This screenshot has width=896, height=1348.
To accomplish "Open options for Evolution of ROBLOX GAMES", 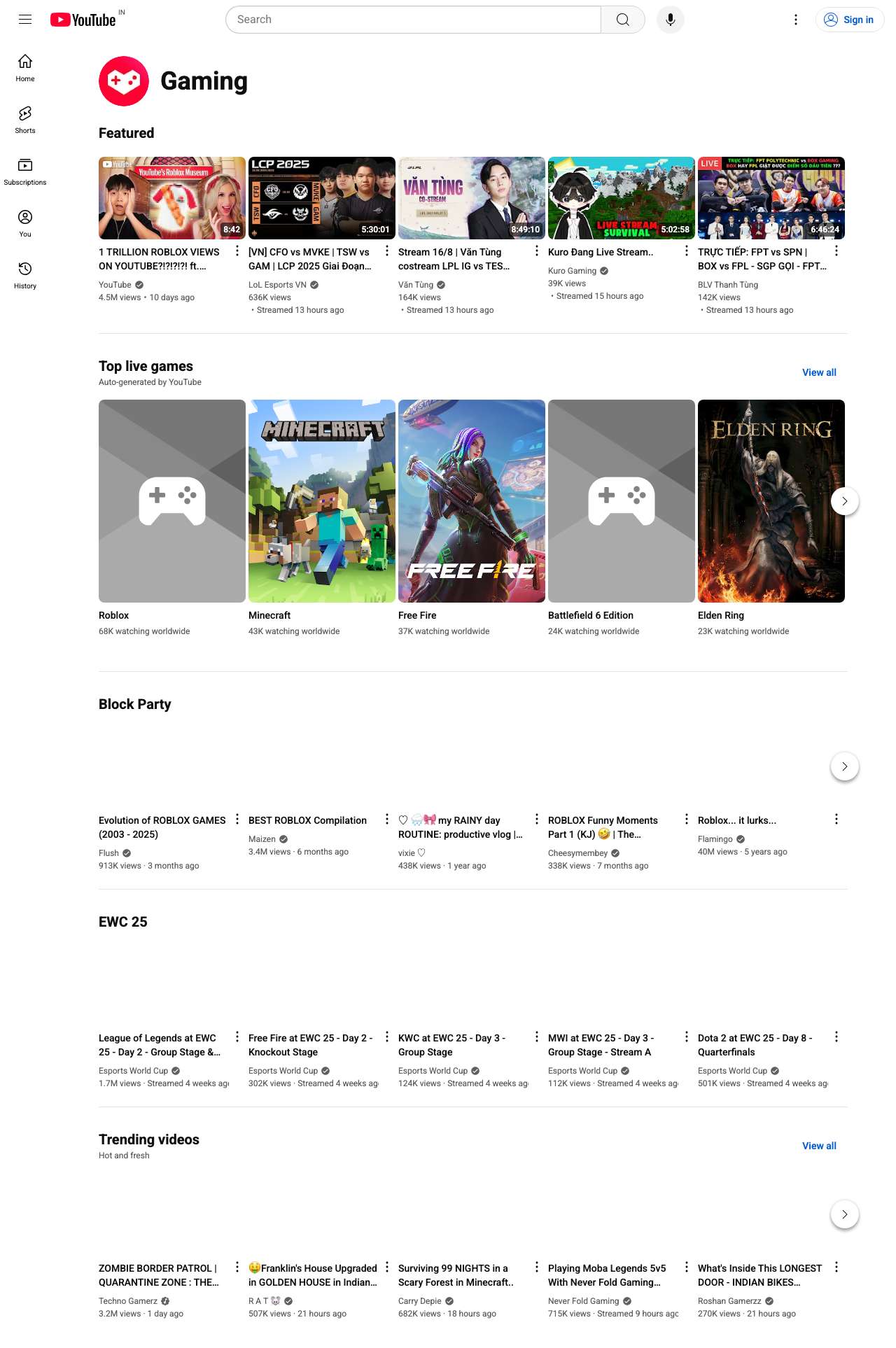I will click(x=237, y=819).
